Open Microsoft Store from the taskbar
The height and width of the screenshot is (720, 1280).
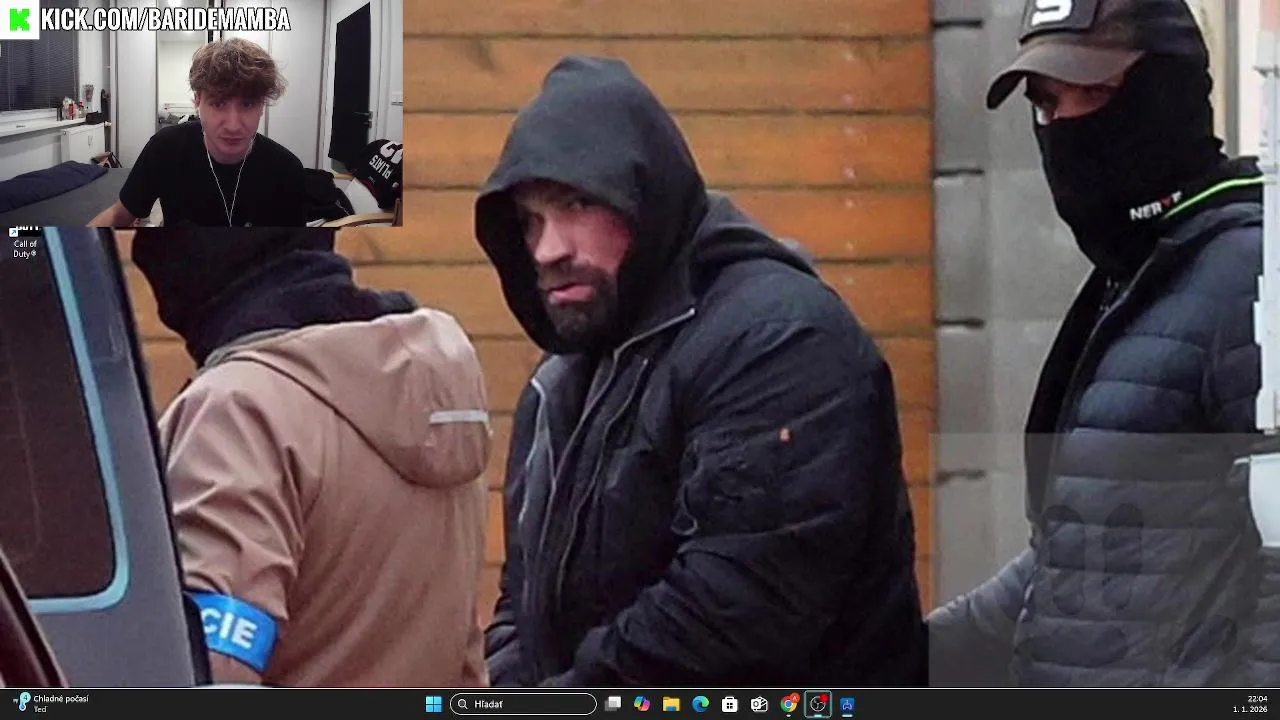730,704
